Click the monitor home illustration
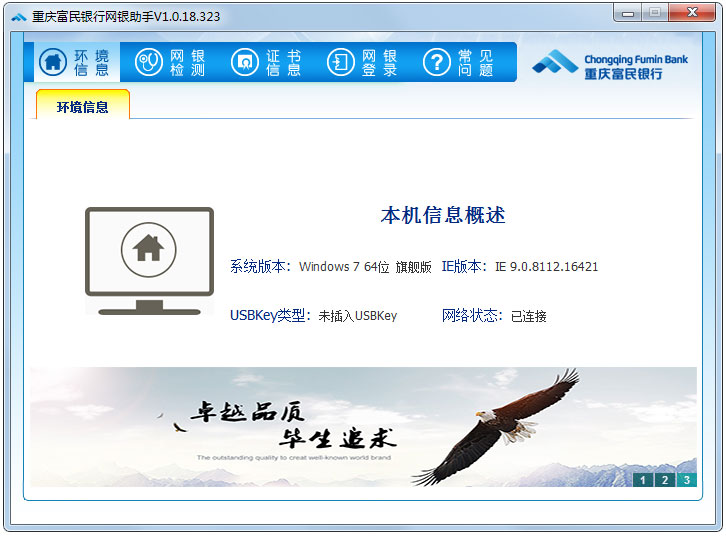The height and width of the screenshot is (537, 726). (x=149, y=261)
